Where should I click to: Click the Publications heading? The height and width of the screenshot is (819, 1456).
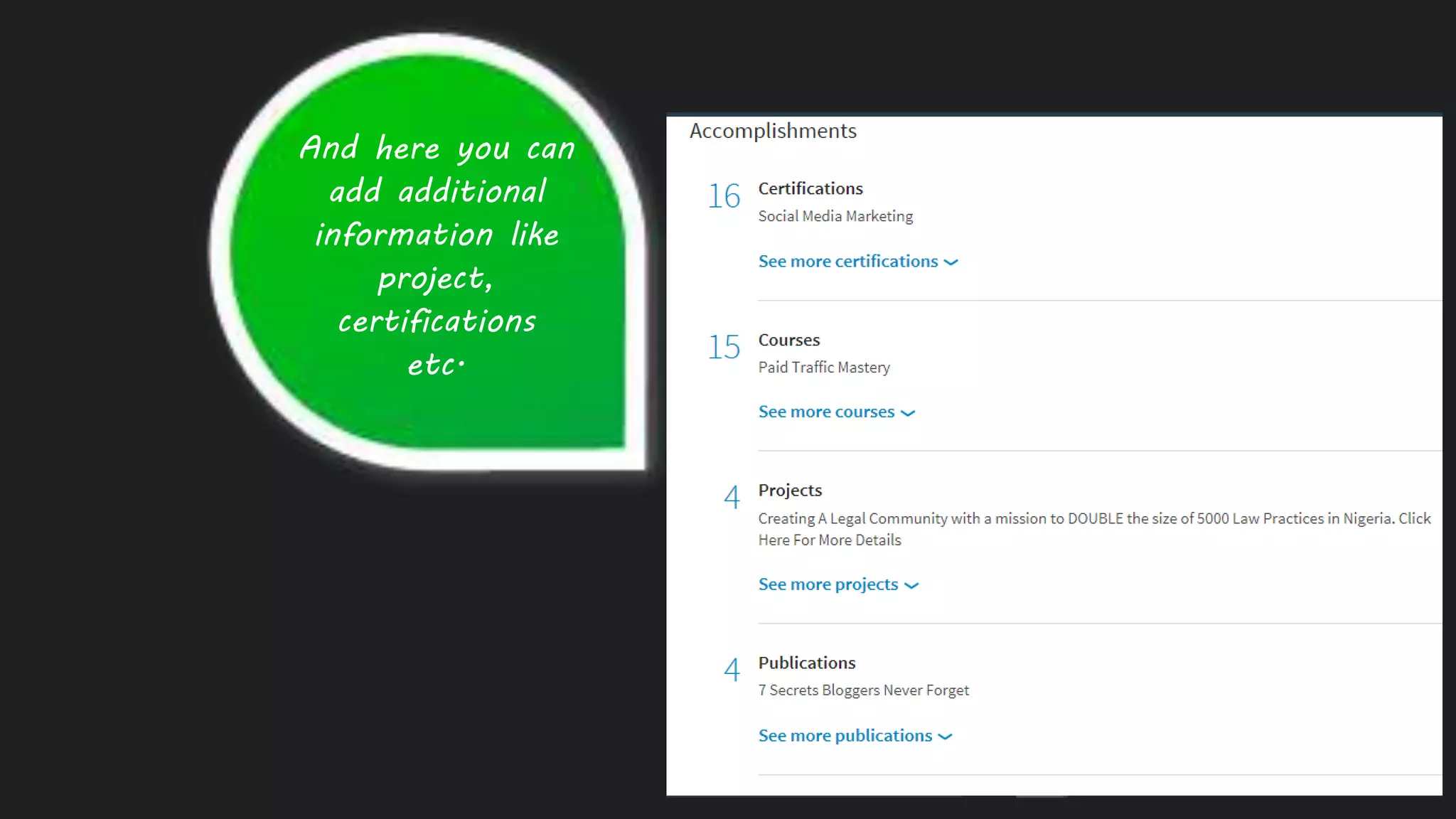point(807,663)
